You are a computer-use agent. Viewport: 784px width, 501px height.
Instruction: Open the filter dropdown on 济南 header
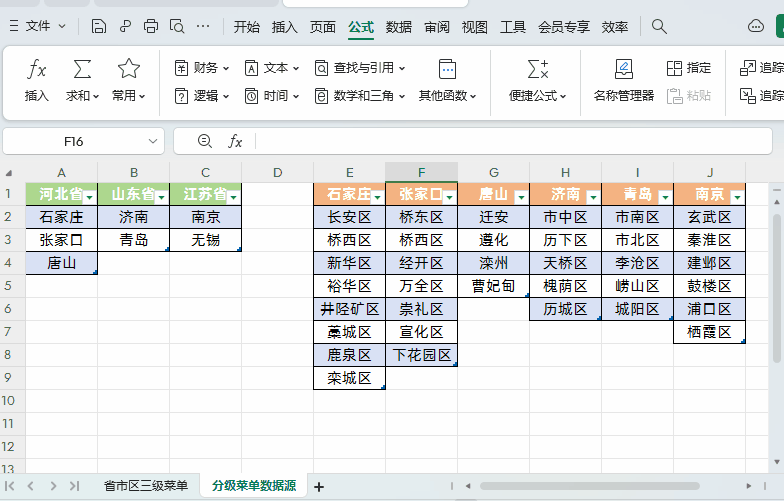click(x=594, y=198)
